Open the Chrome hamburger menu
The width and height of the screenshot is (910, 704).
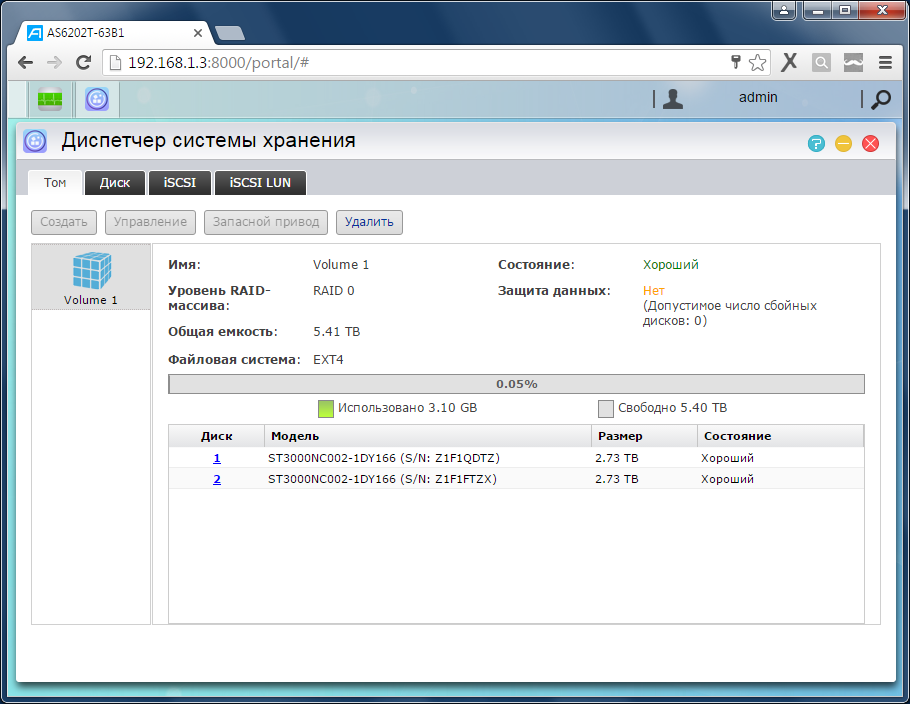885,62
